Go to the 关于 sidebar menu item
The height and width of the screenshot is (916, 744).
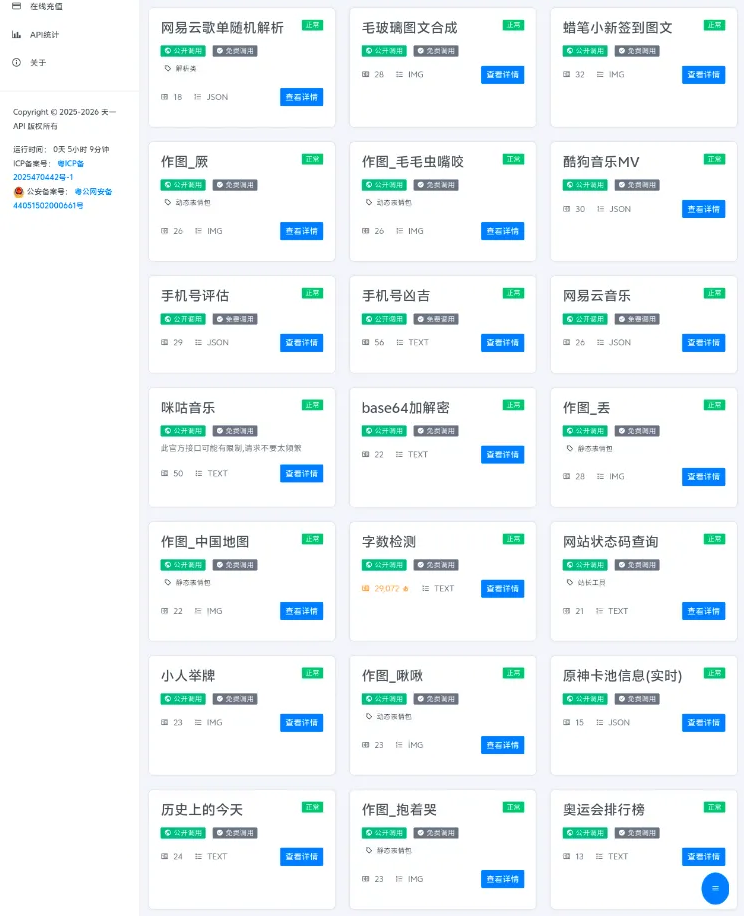click(38, 62)
